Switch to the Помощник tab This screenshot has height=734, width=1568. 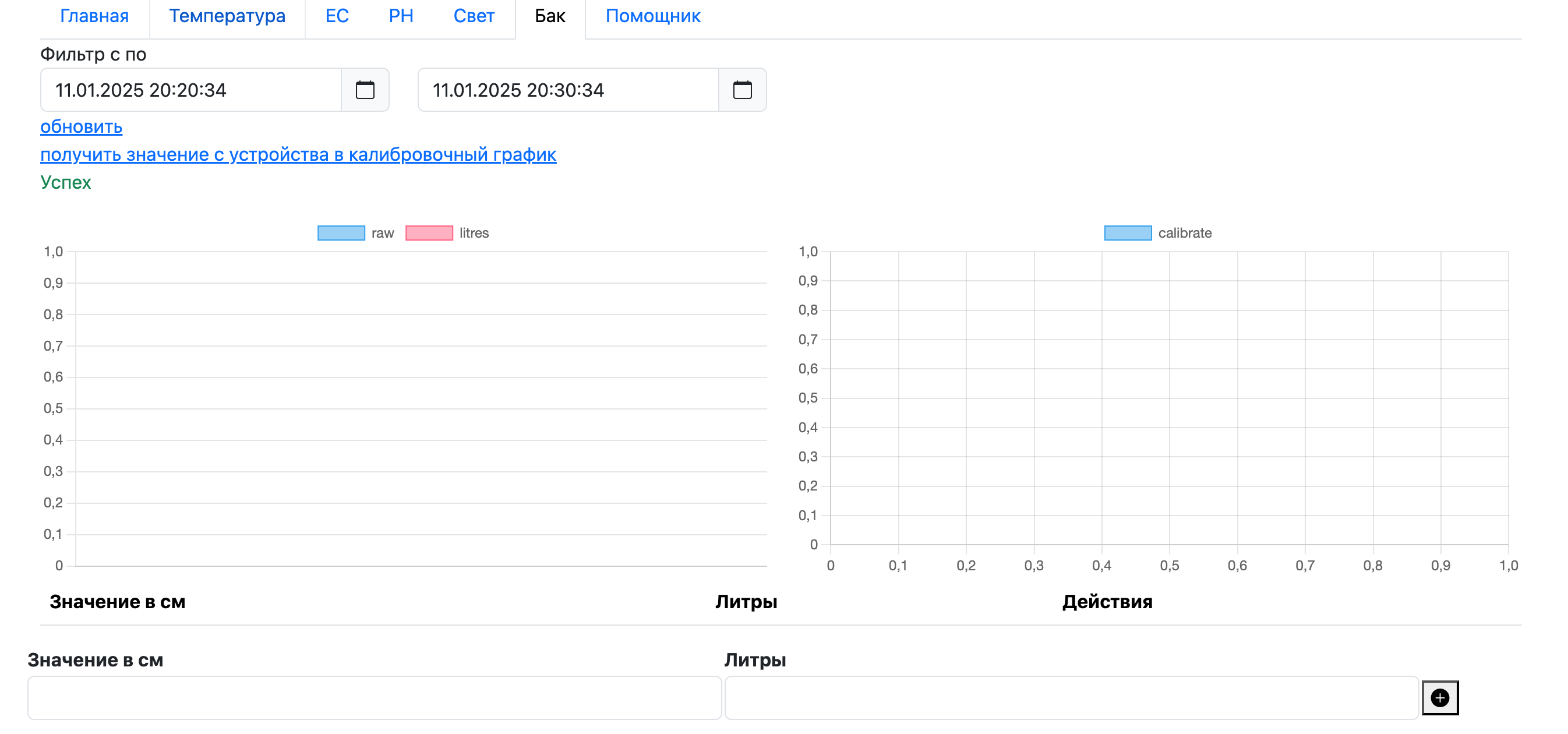tap(652, 16)
